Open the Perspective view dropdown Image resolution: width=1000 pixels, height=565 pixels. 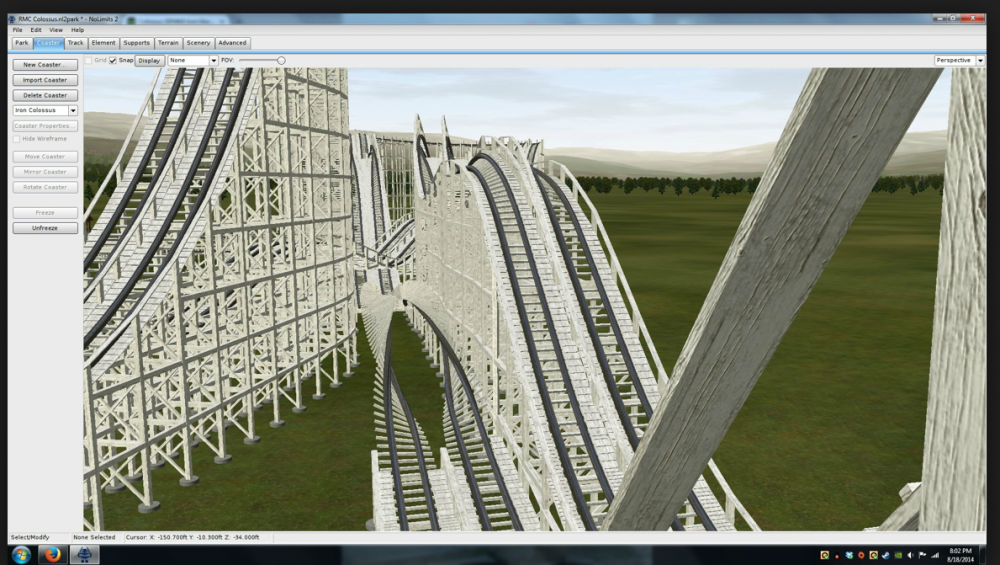[x=980, y=60]
